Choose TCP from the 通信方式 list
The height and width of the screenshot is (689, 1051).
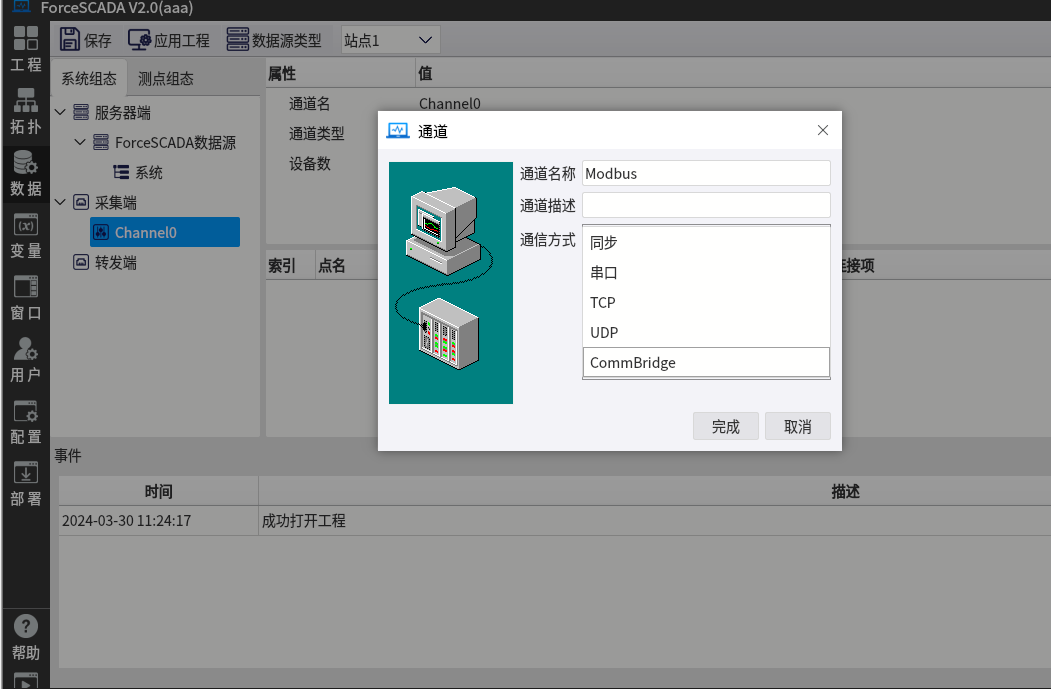pos(706,303)
